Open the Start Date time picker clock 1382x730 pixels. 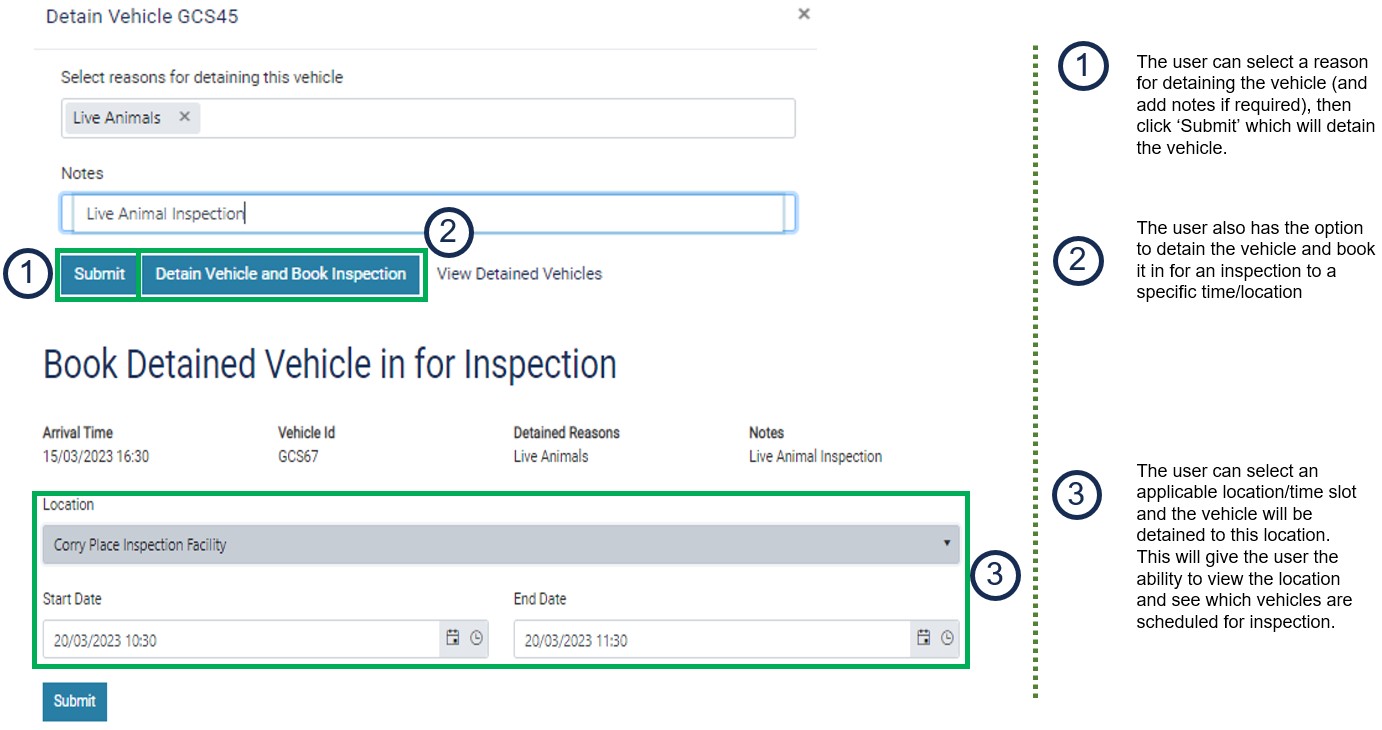pos(477,638)
